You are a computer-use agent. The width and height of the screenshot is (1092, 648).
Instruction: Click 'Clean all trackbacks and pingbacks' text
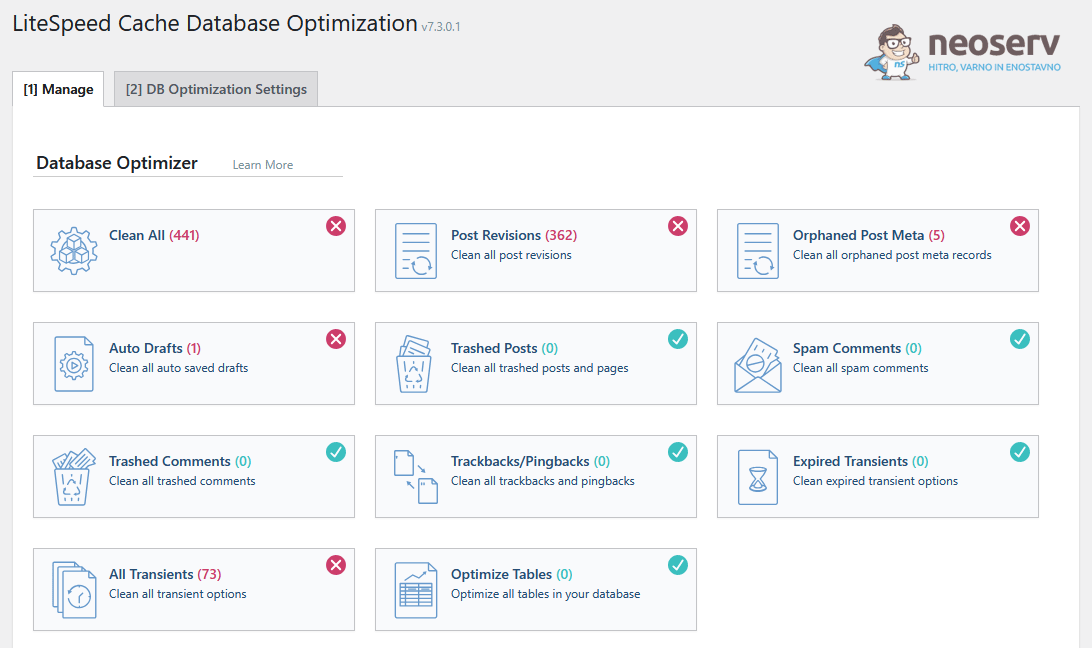(x=543, y=481)
